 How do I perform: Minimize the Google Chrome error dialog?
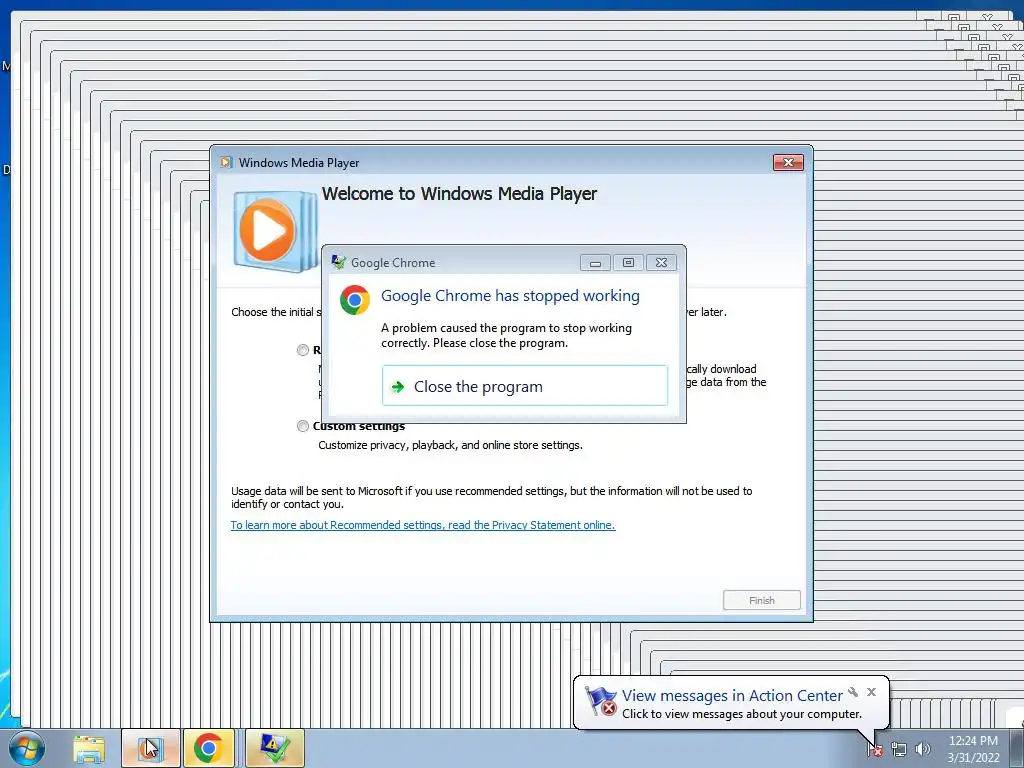pos(595,263)
